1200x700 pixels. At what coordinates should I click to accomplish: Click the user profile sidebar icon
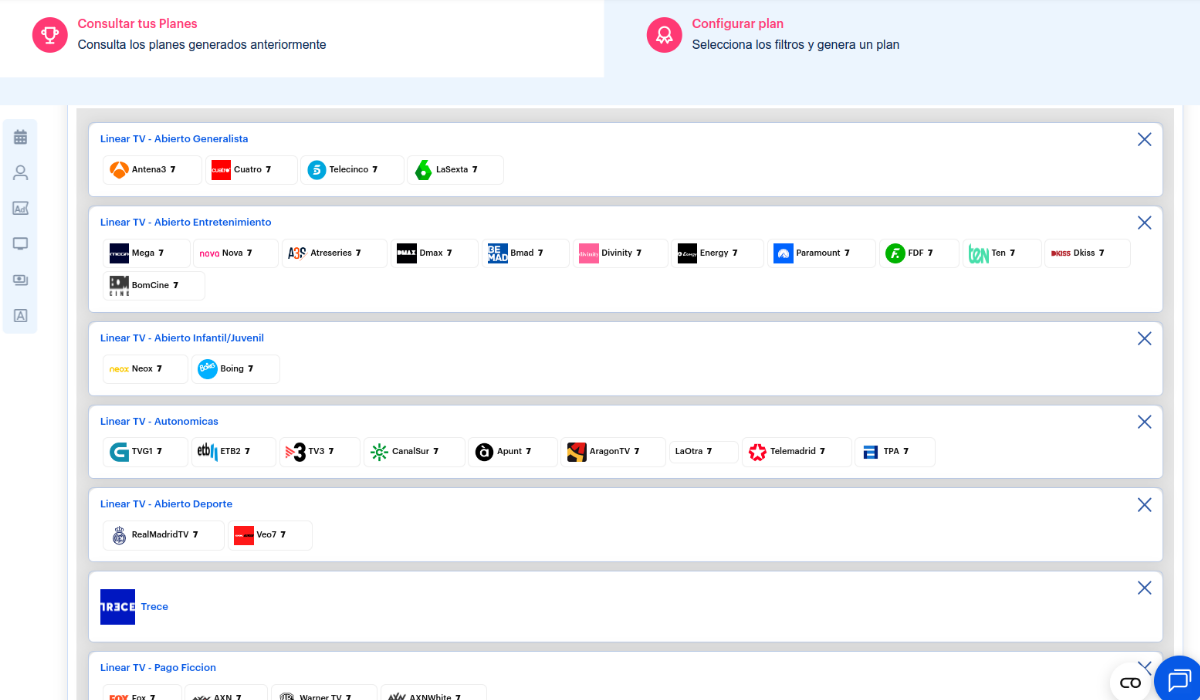point(20,173)
